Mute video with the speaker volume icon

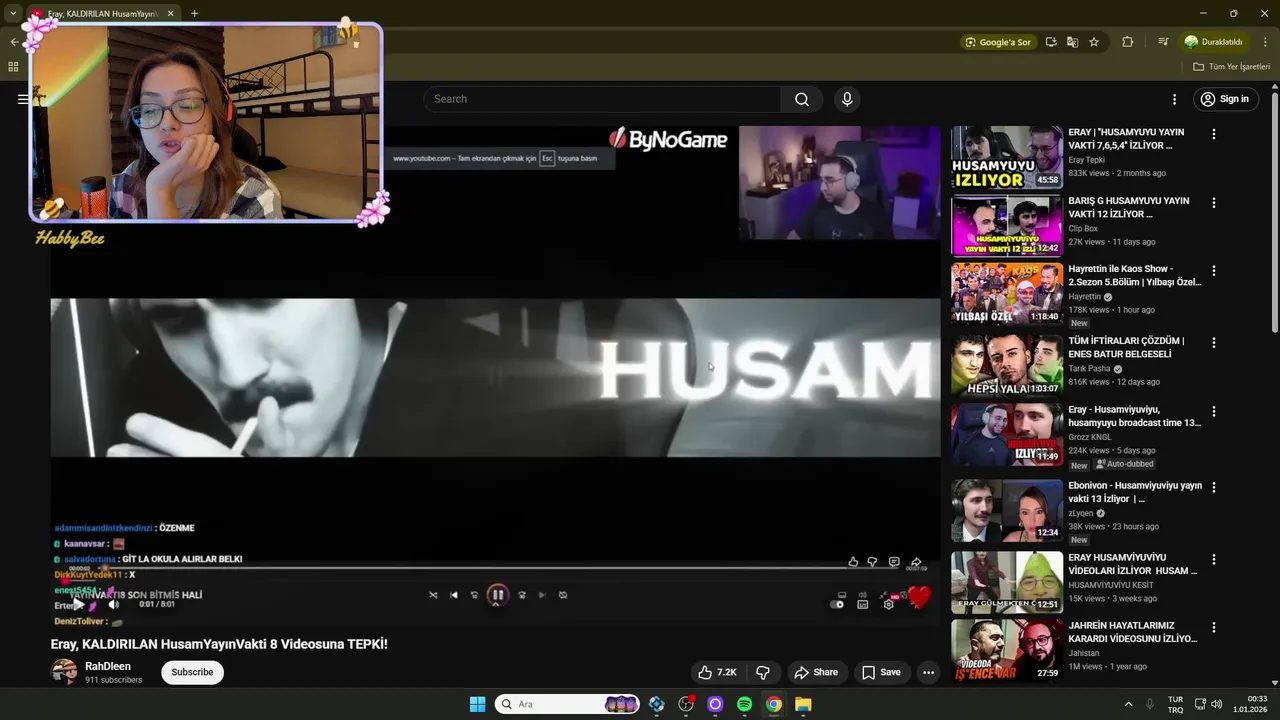[x=114, y=604]
